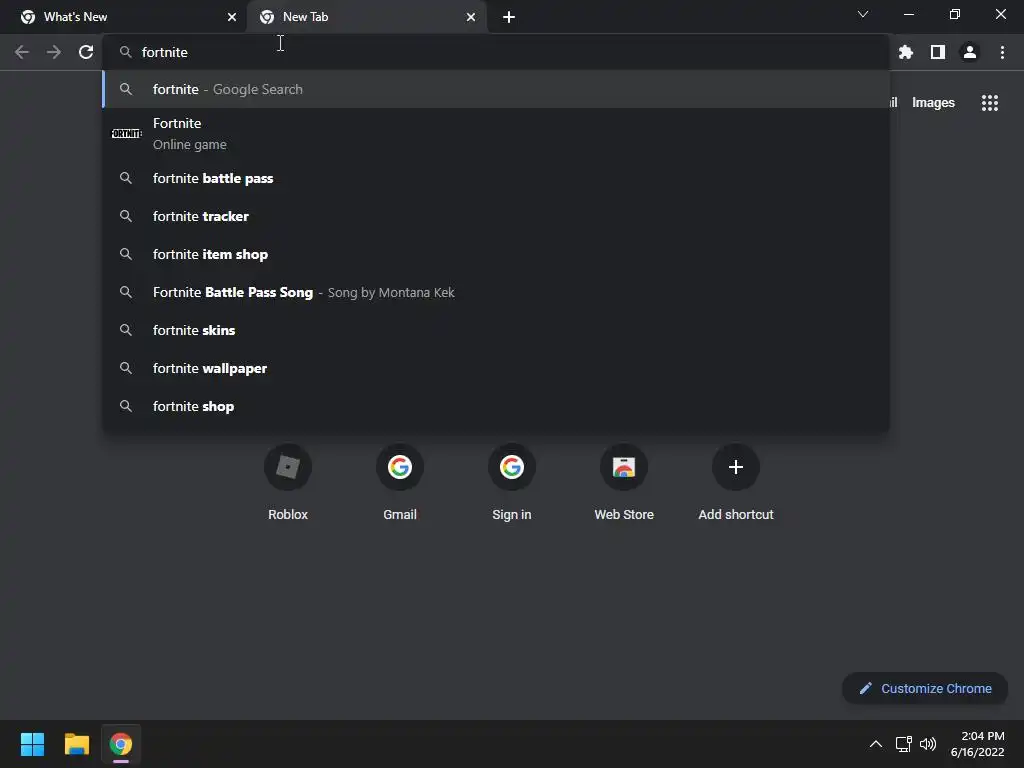Image resolution: width=1024 pixels, height=768 pixels.
Task: Pick Fortnite Battle Pass Song suggestion
Action: (x=496, y=292)
